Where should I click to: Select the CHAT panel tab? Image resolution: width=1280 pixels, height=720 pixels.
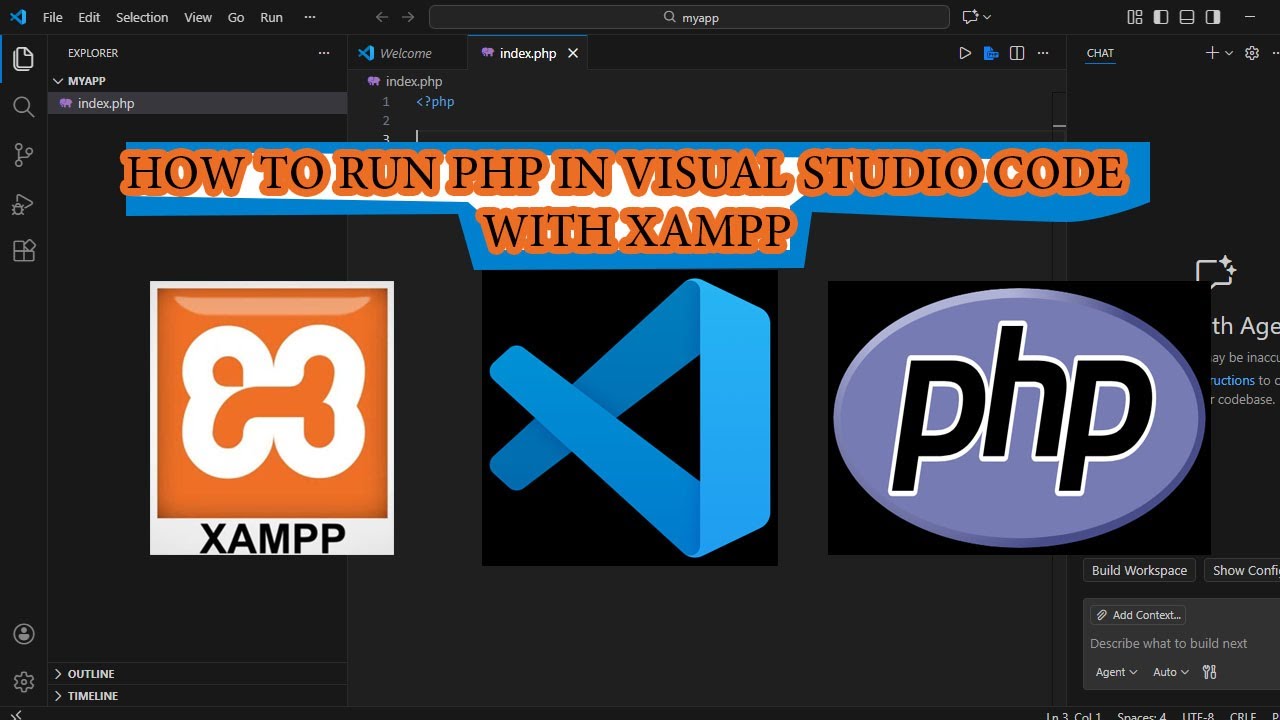pos(1100,53)
